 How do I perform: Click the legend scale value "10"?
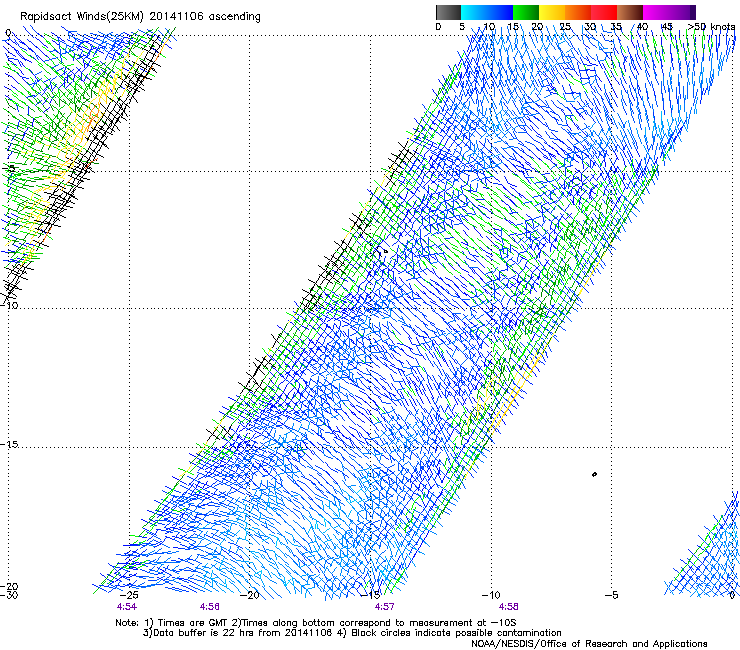click(489, 26)
